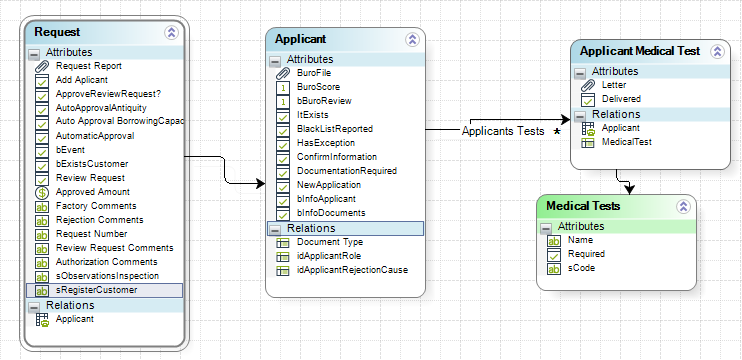Screen dimensions: 742x360
Task: Select the bInfoDocuments attribute
Action: point(331,213)
